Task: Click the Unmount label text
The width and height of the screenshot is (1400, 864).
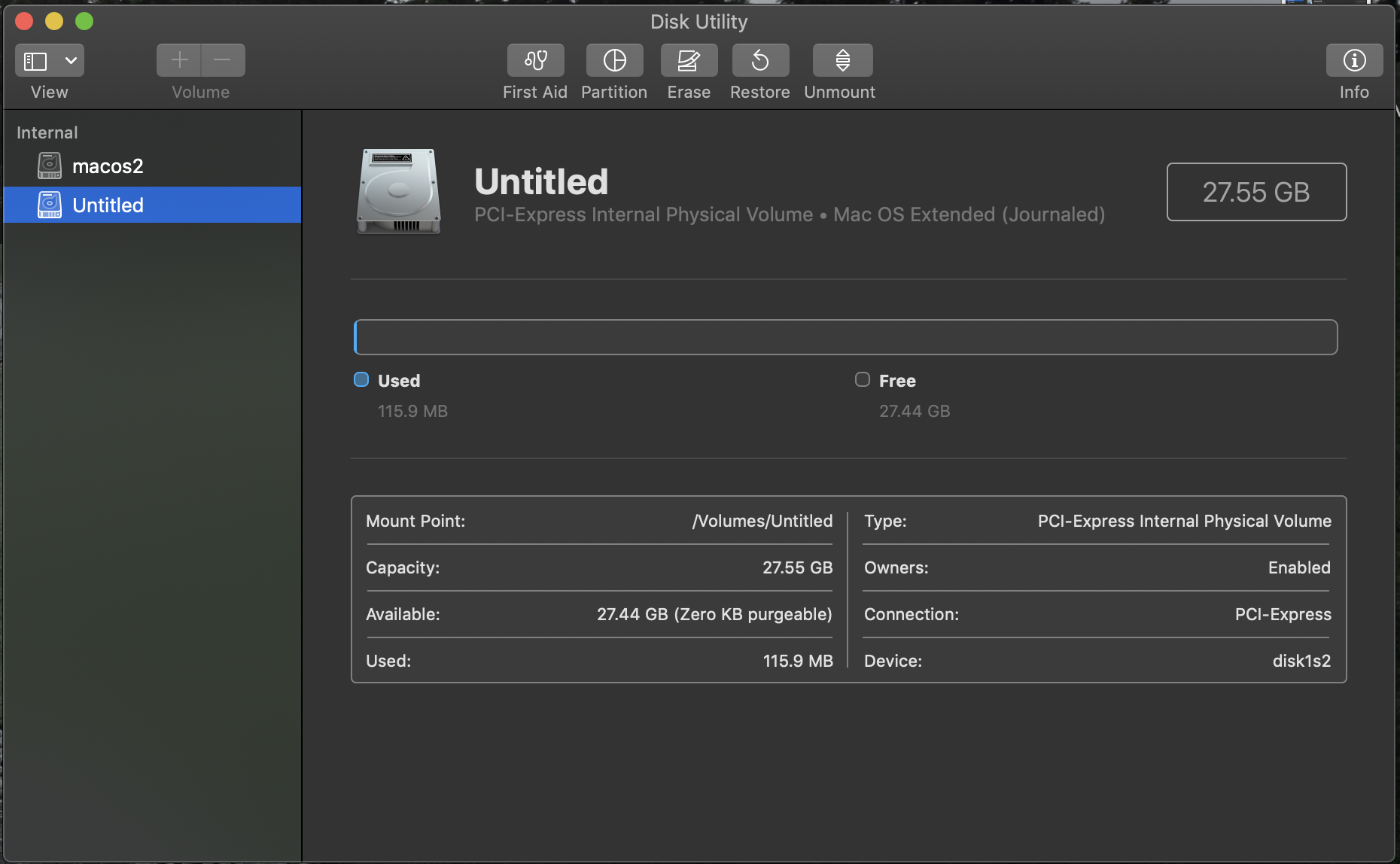Action: point(840,92)
